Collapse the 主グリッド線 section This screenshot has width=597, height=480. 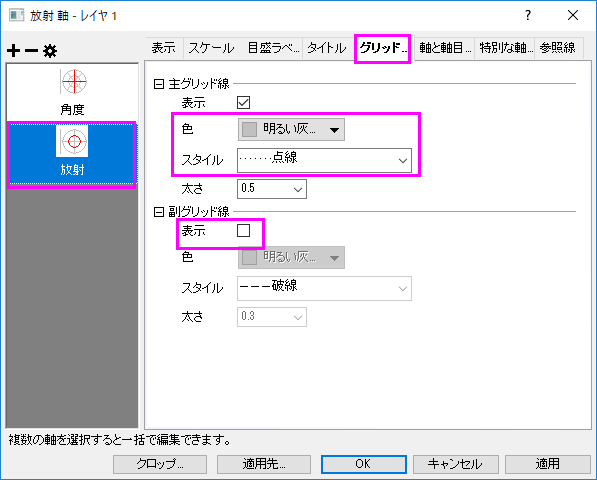click(158, 84)
